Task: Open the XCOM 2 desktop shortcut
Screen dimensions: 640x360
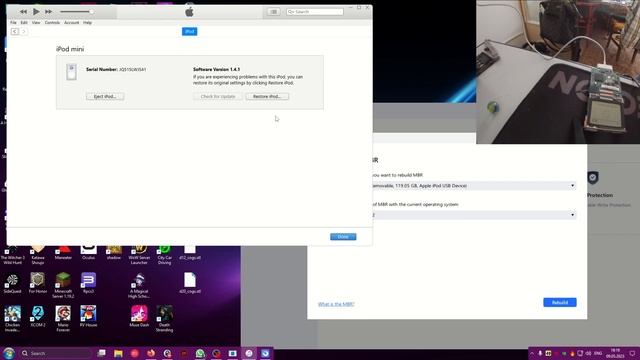Action: (38, 316)
